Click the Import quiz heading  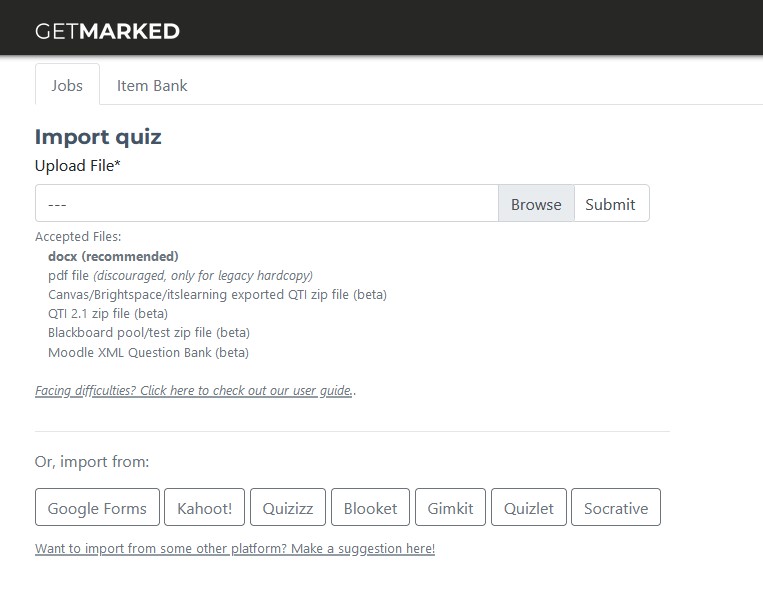coord(98,137)
